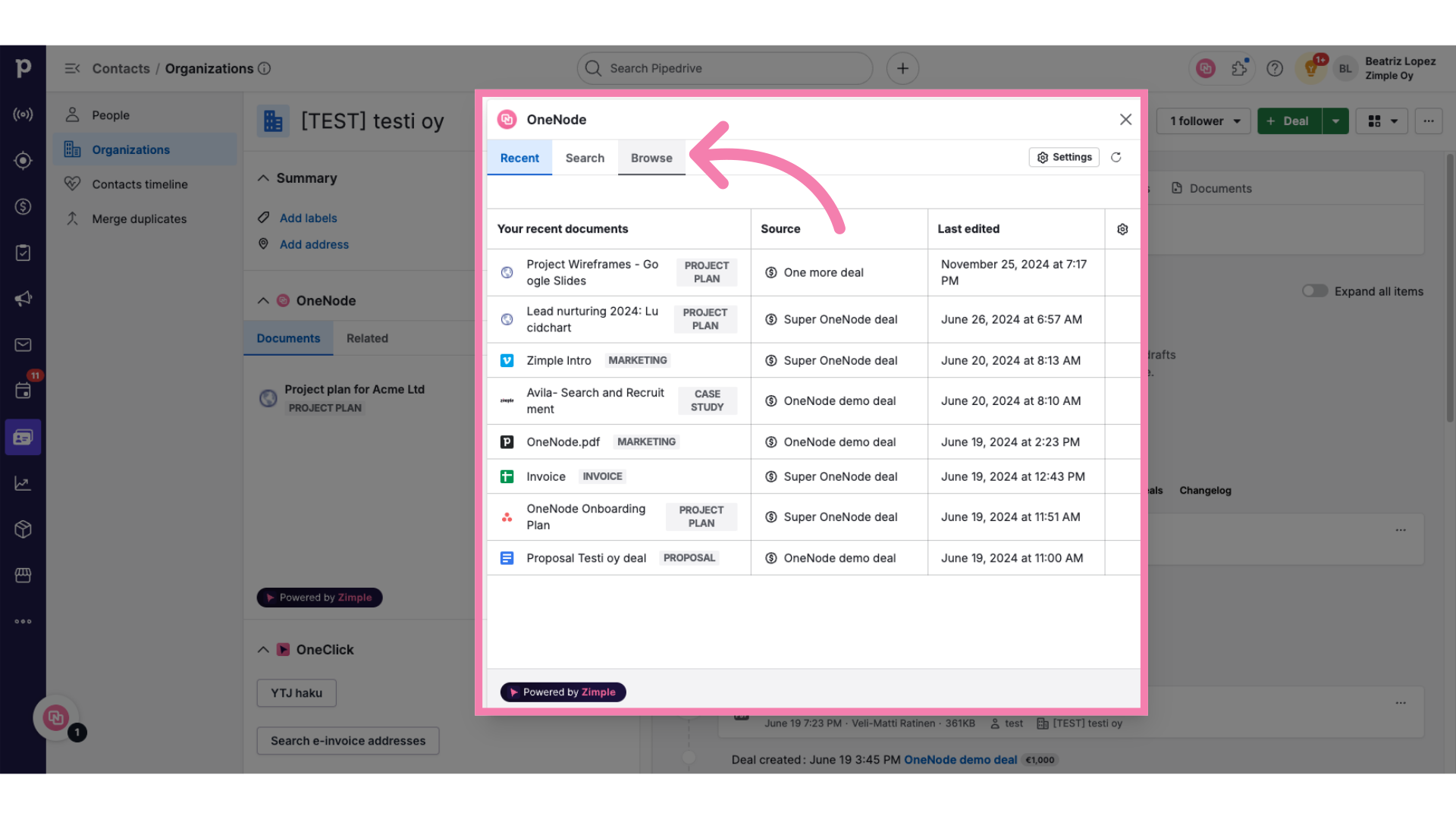Viewport: 1456px width, 819px height.
Task: Click the YTJ haku button
Action: click(297, 693)
